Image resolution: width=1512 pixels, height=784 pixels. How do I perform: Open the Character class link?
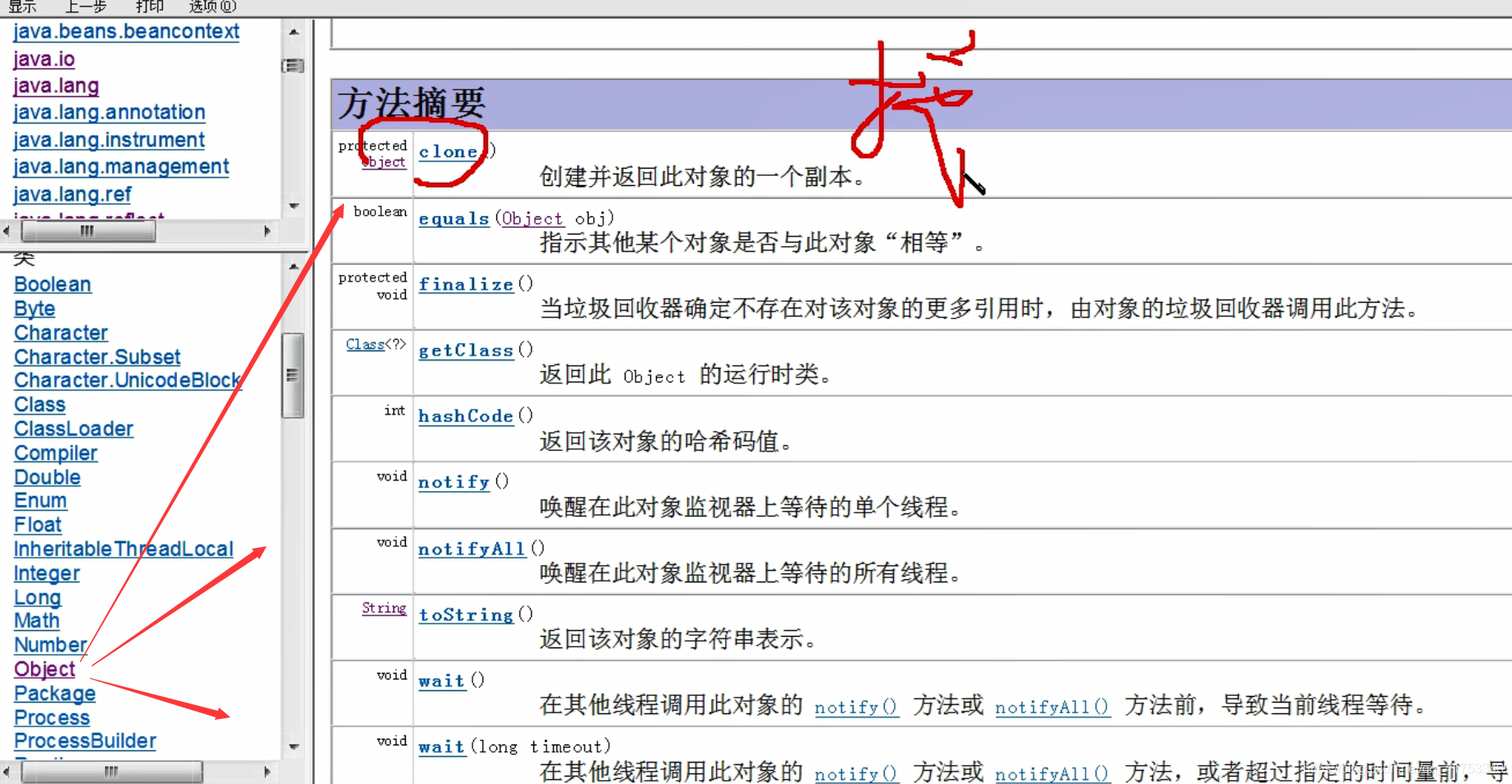pyautogui.click(x=61, y=333)
